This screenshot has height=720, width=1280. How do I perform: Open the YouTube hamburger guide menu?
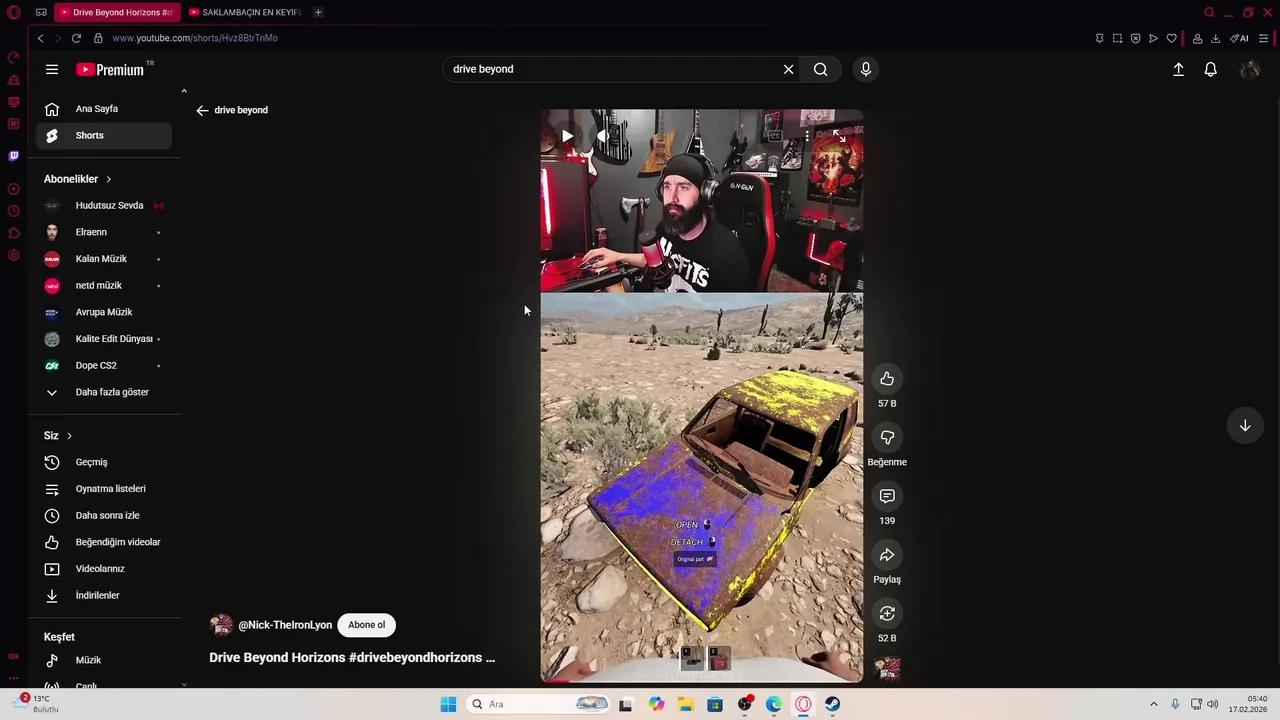52,69
